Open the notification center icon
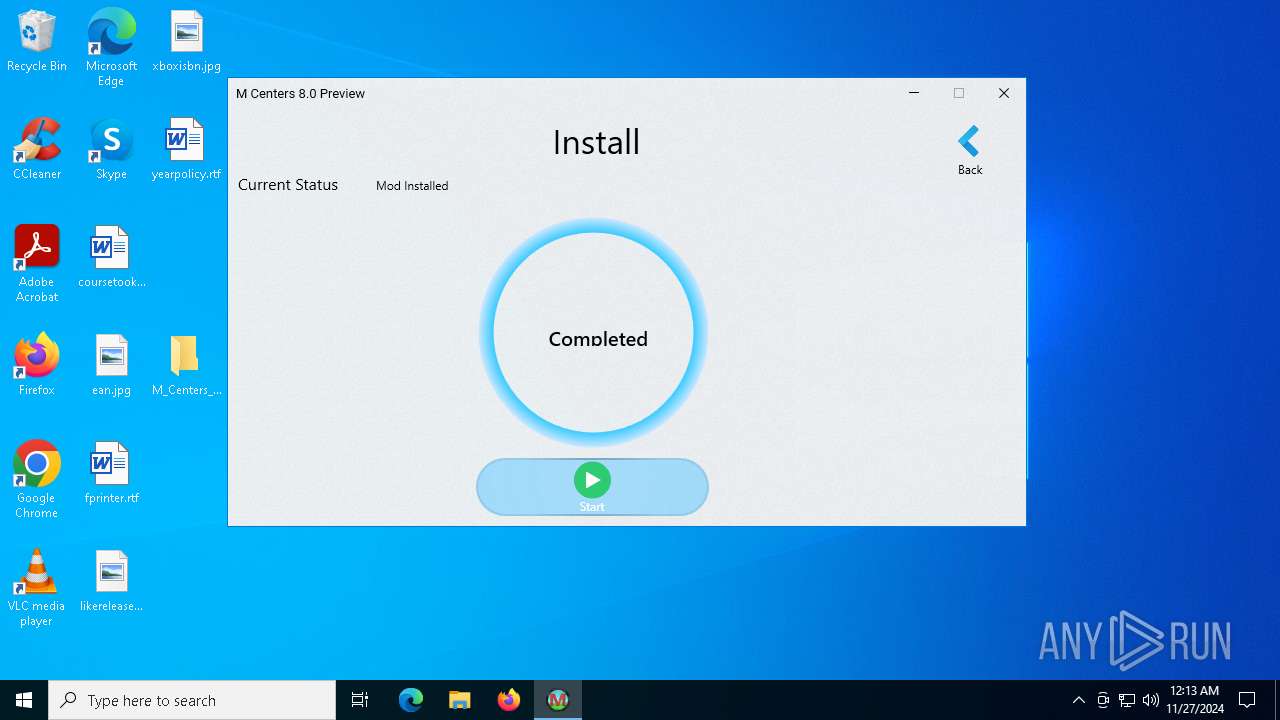The image size is (1280, 720). tap(1247, 700)
